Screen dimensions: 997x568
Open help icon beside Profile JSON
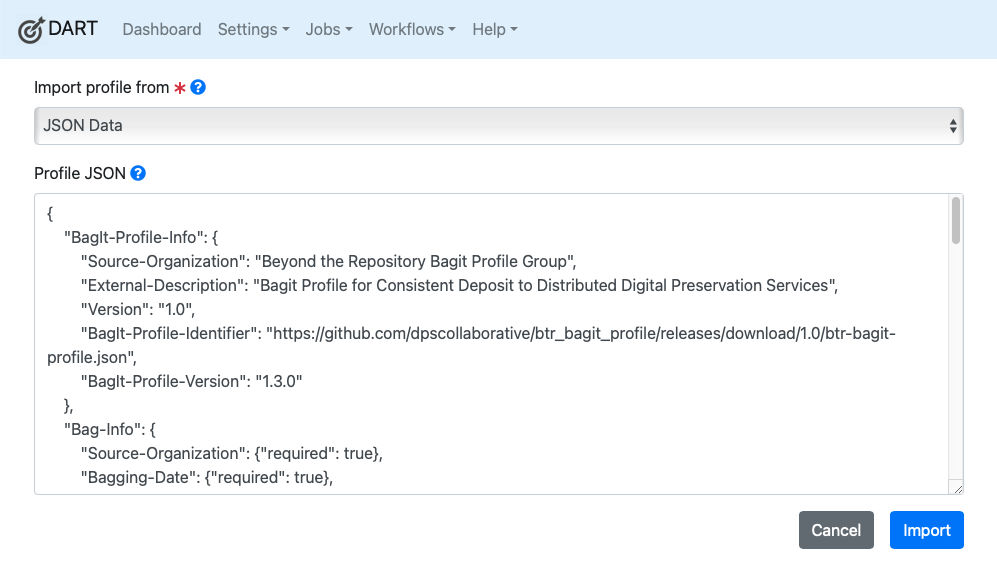click(x=138, y=173)
